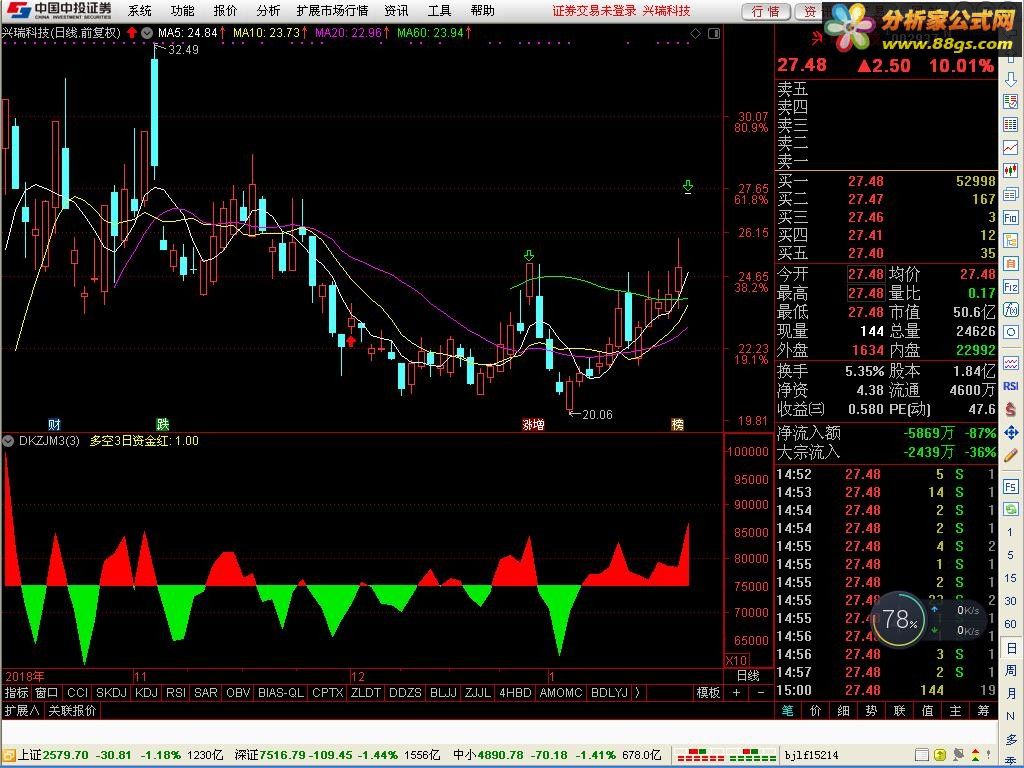Select the OBV indicator tab
The height and width of the screenshot is (768, 1024).
point(238,692)
